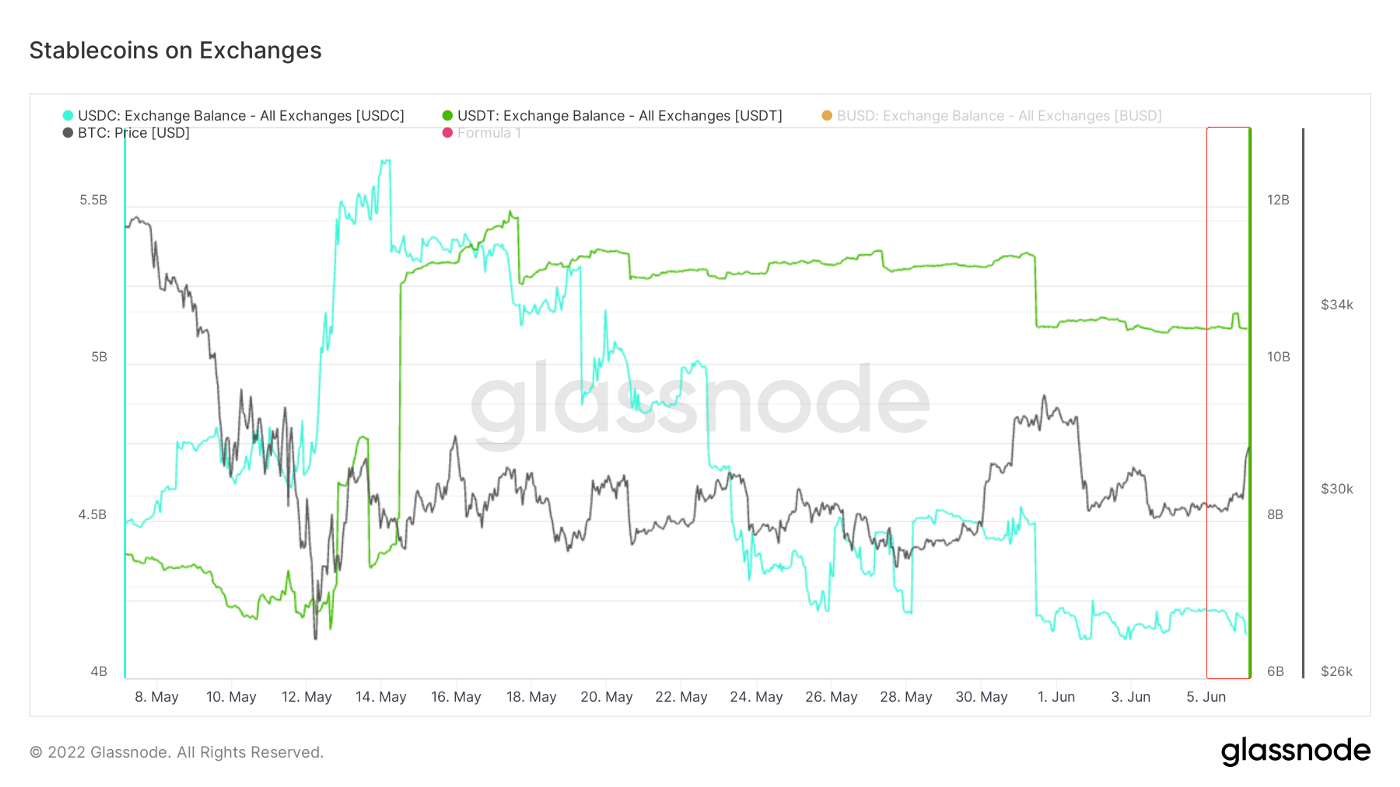Click the pink Formula 1 legend dot

pyautogui.click(x=448, y=133)
